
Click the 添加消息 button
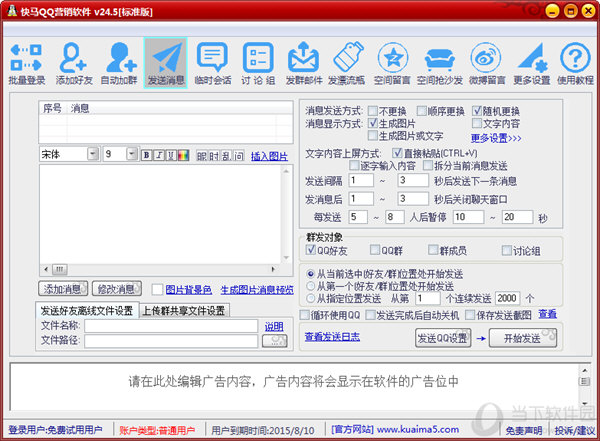click(63, 289)
